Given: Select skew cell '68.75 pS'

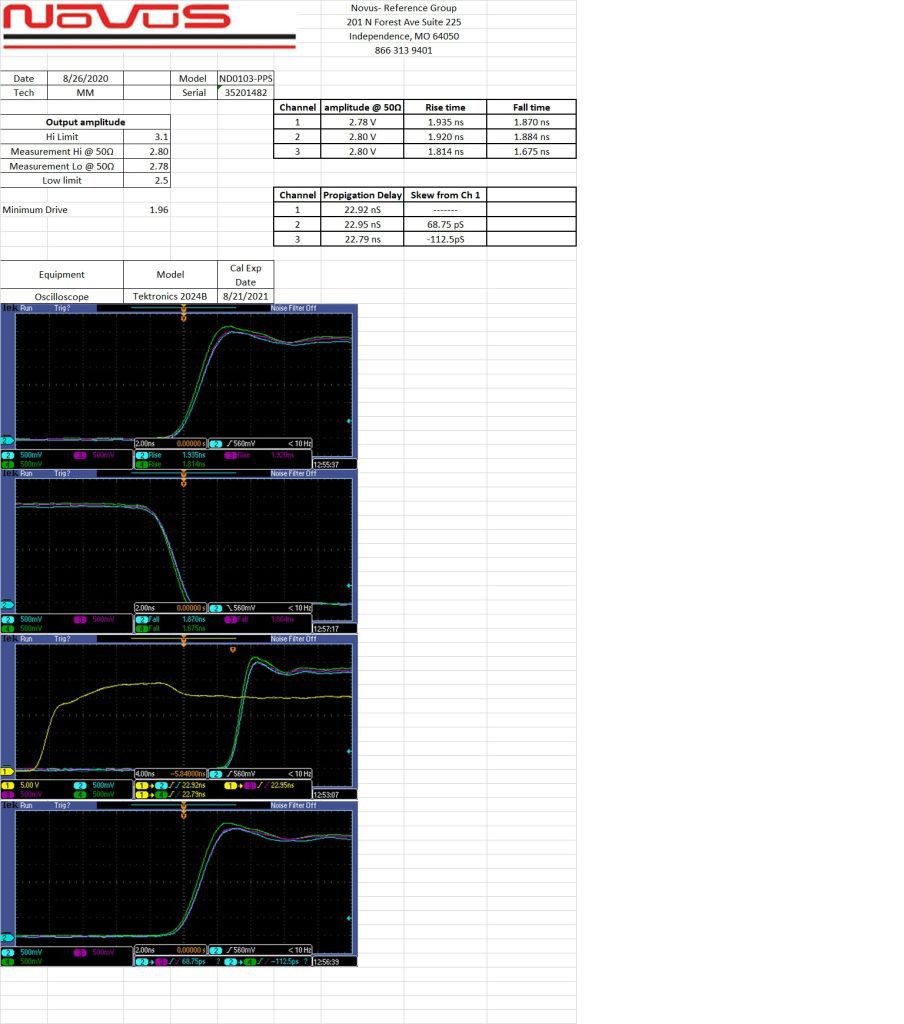Looking at the screenshot, I should (x=445, y=225).
